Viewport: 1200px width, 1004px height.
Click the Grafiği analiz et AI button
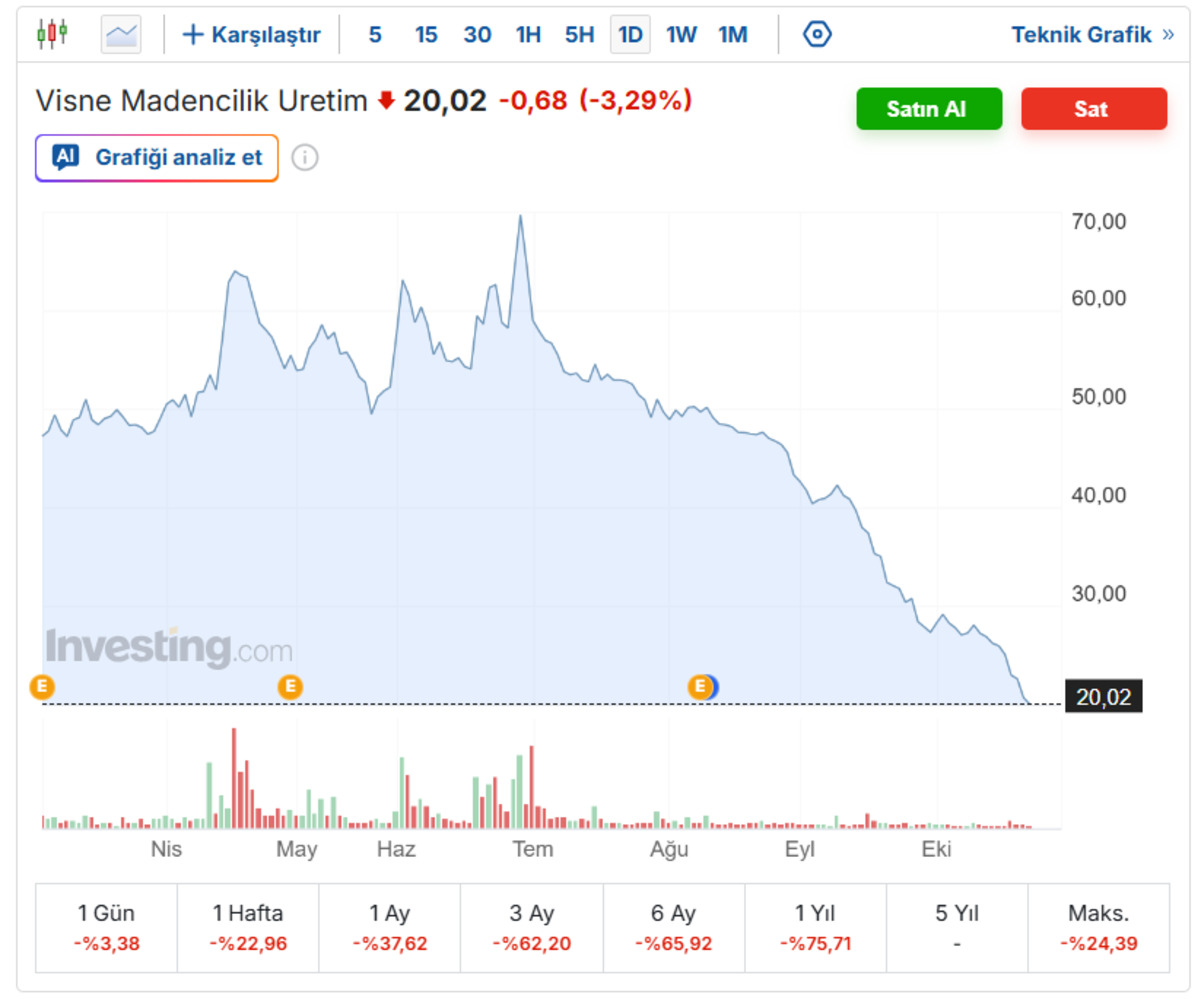pos(157,157)
